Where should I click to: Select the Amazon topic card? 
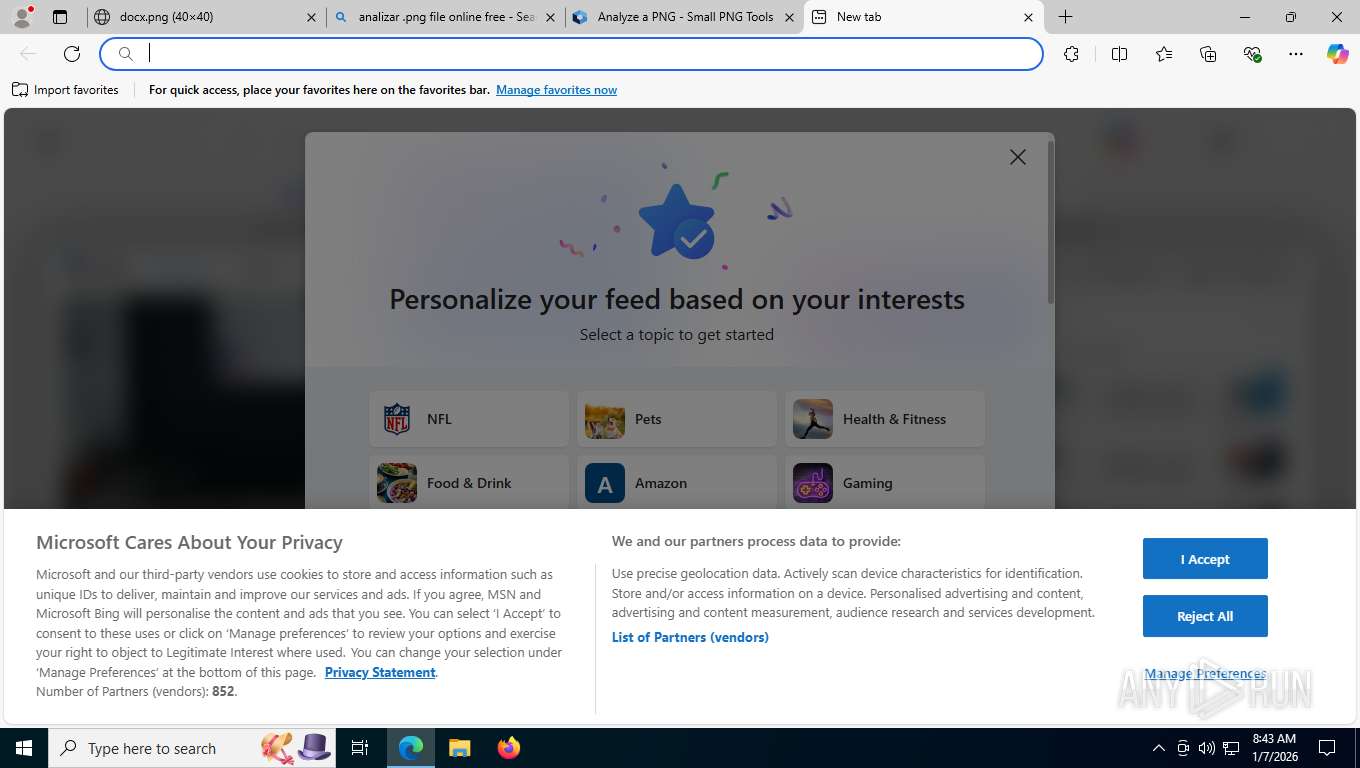tap(677, 483)
